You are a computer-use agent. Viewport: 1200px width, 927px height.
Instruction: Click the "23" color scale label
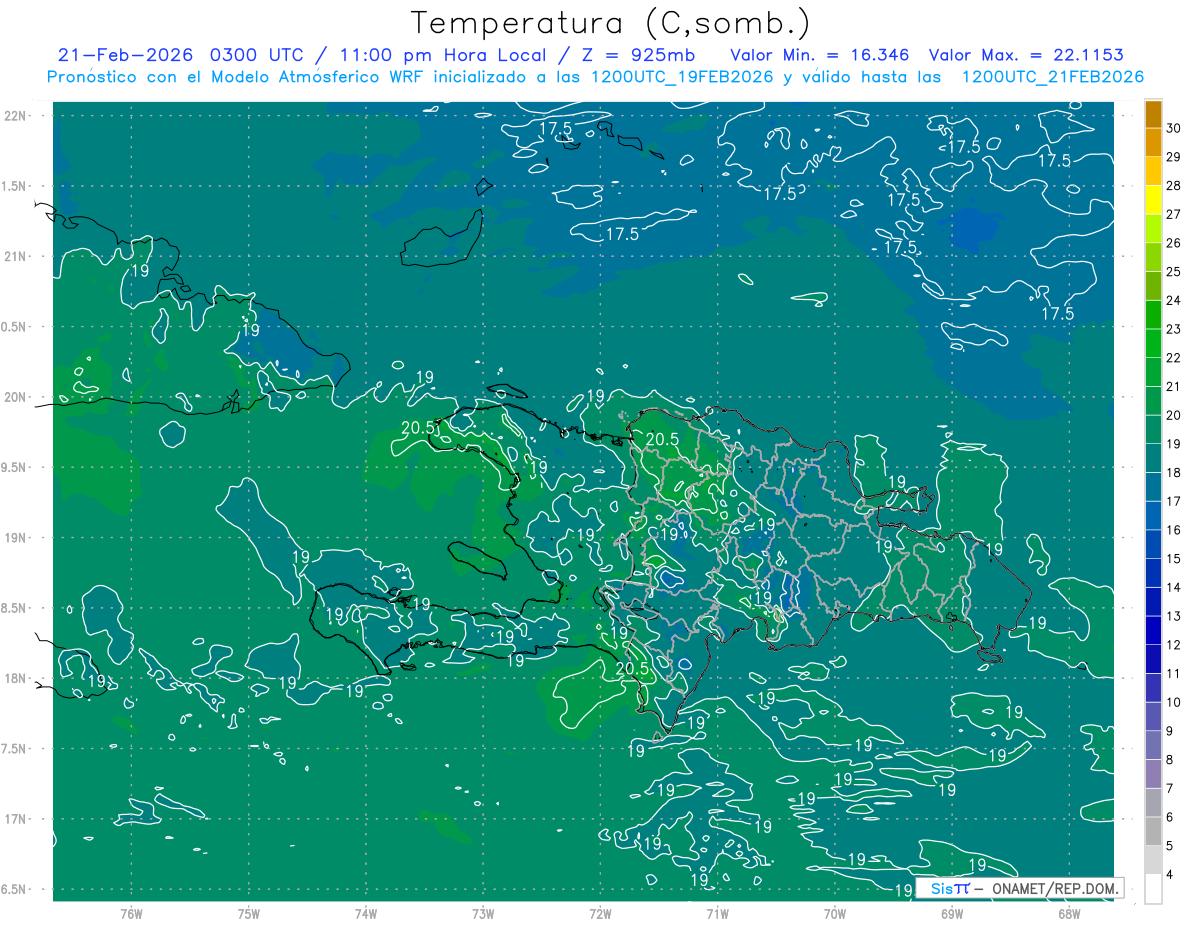tap(1173, 329)
